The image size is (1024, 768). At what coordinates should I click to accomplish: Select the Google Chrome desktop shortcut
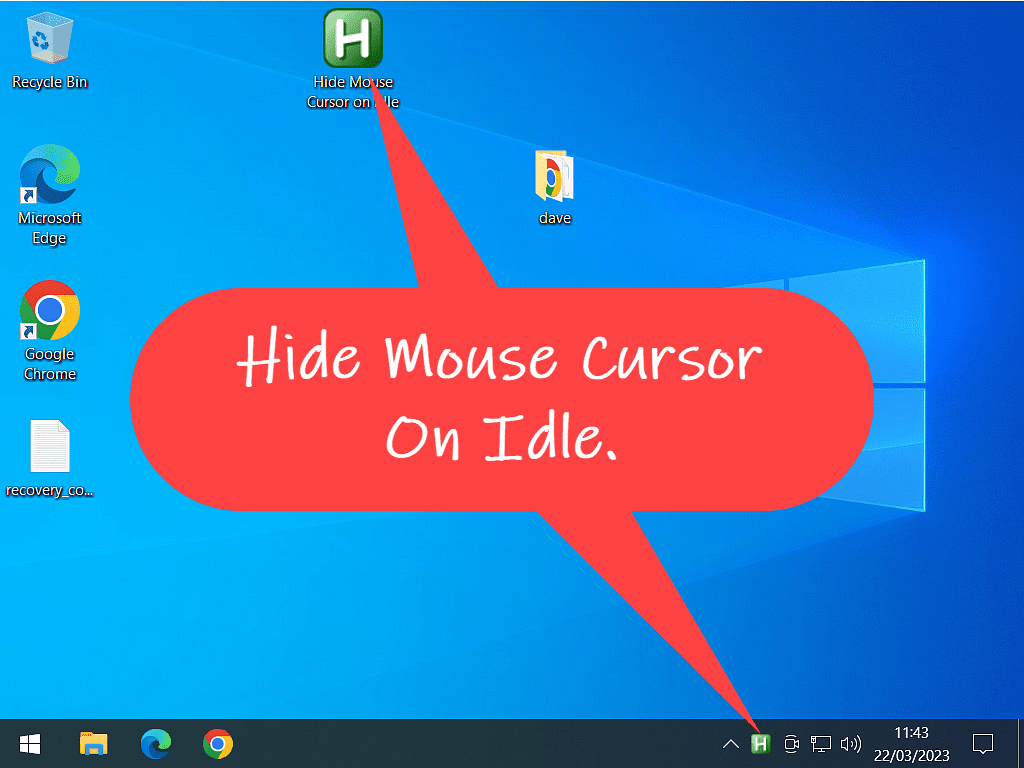point(49,311)
